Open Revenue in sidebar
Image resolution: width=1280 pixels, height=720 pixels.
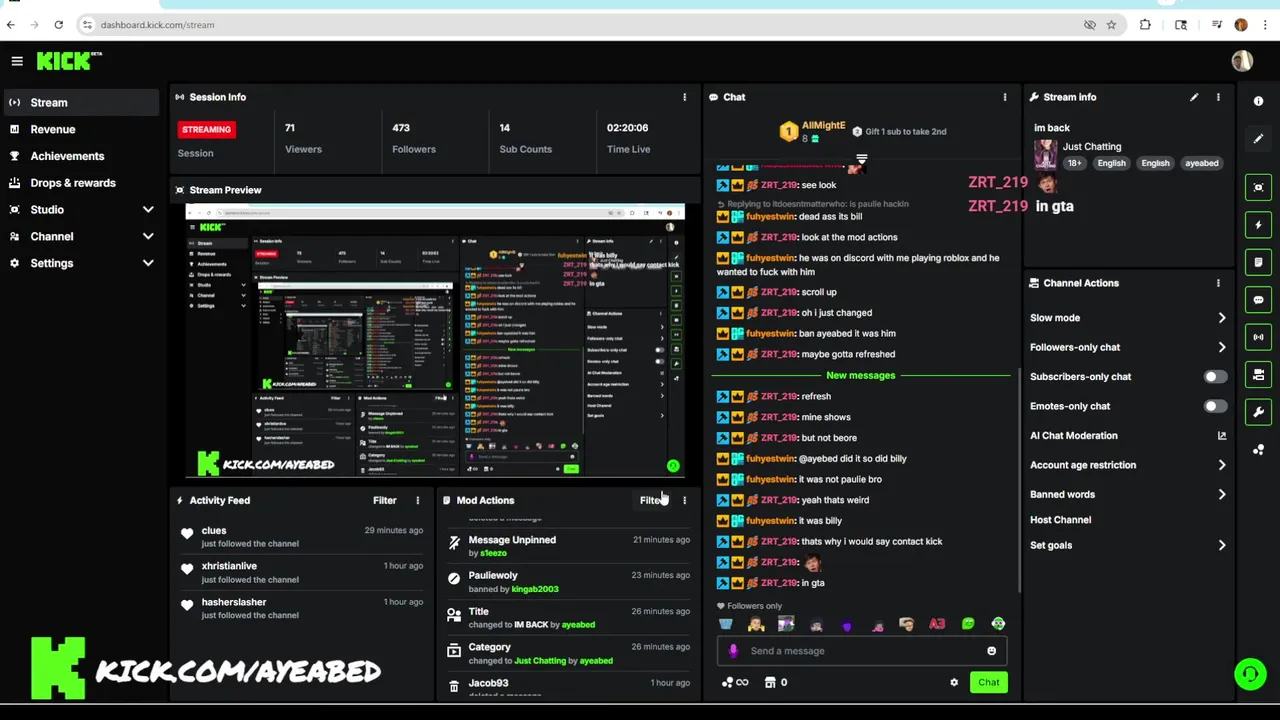(80, 129)
